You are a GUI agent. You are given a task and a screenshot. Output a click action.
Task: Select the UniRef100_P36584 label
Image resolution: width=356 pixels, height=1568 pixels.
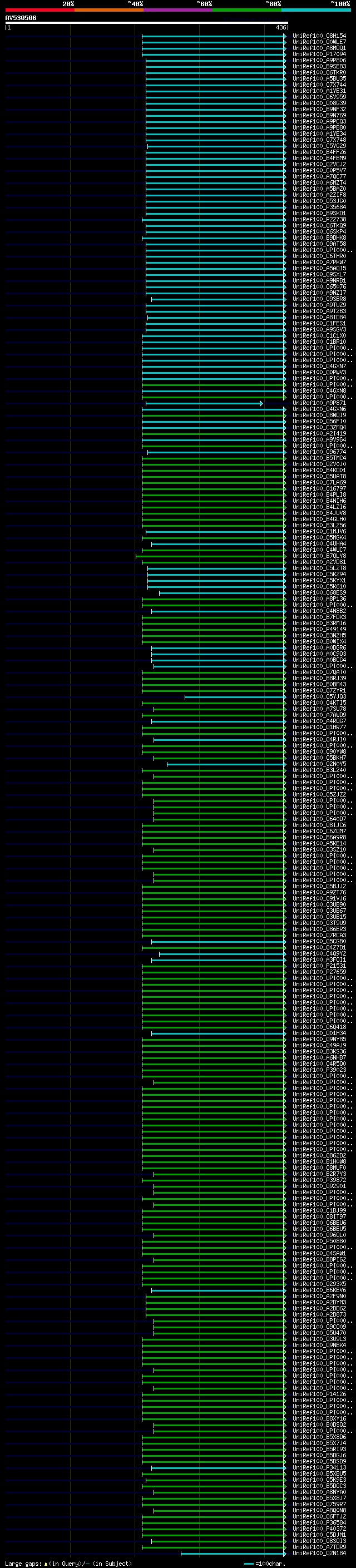(319, 1522)
